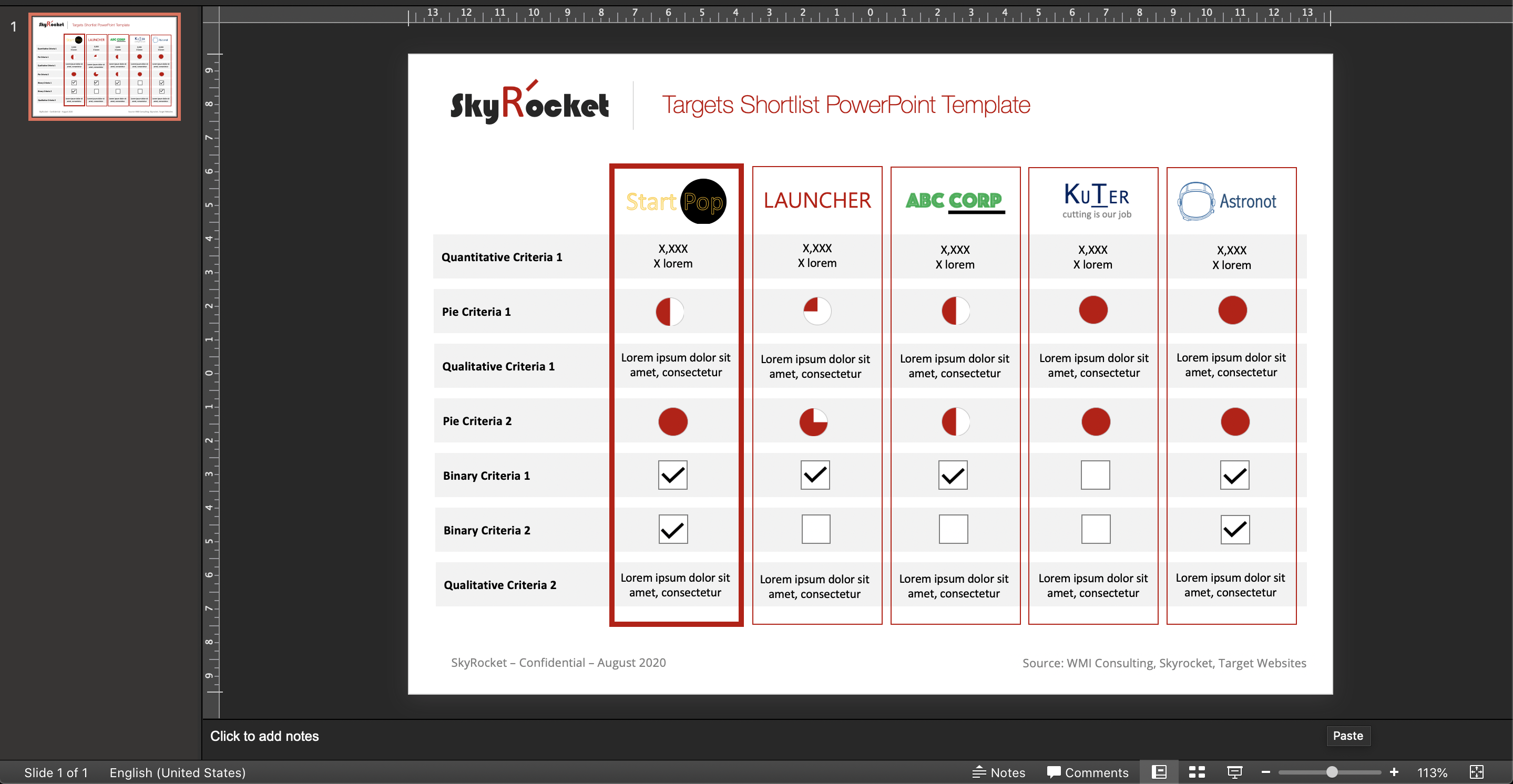This screenshot has width=1513, height=784.
Task: Select KuTer Pie Criteria 2 full pie
Action: 1096,421
